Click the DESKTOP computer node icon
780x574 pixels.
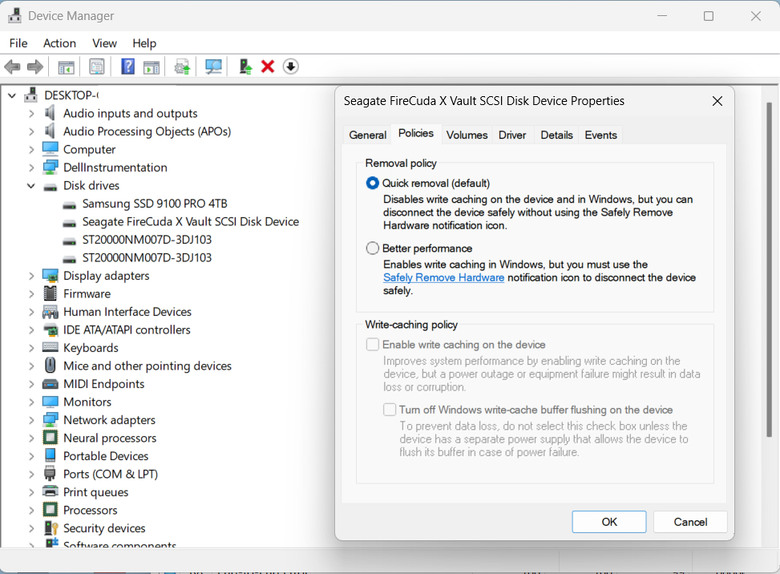[31, 95]
